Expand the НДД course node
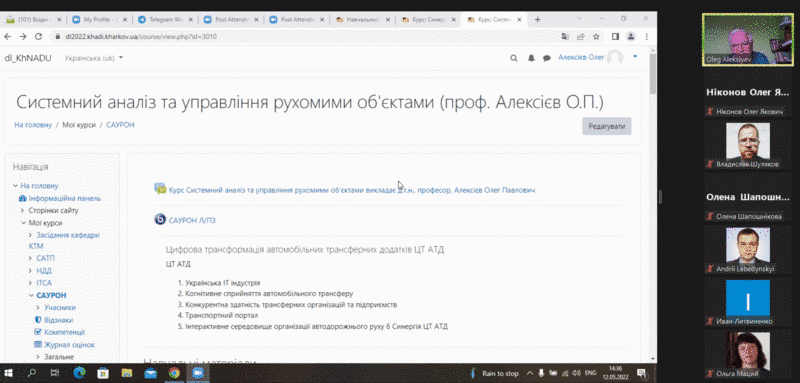Viewport: 800px width, 383px height. point(31,271)
